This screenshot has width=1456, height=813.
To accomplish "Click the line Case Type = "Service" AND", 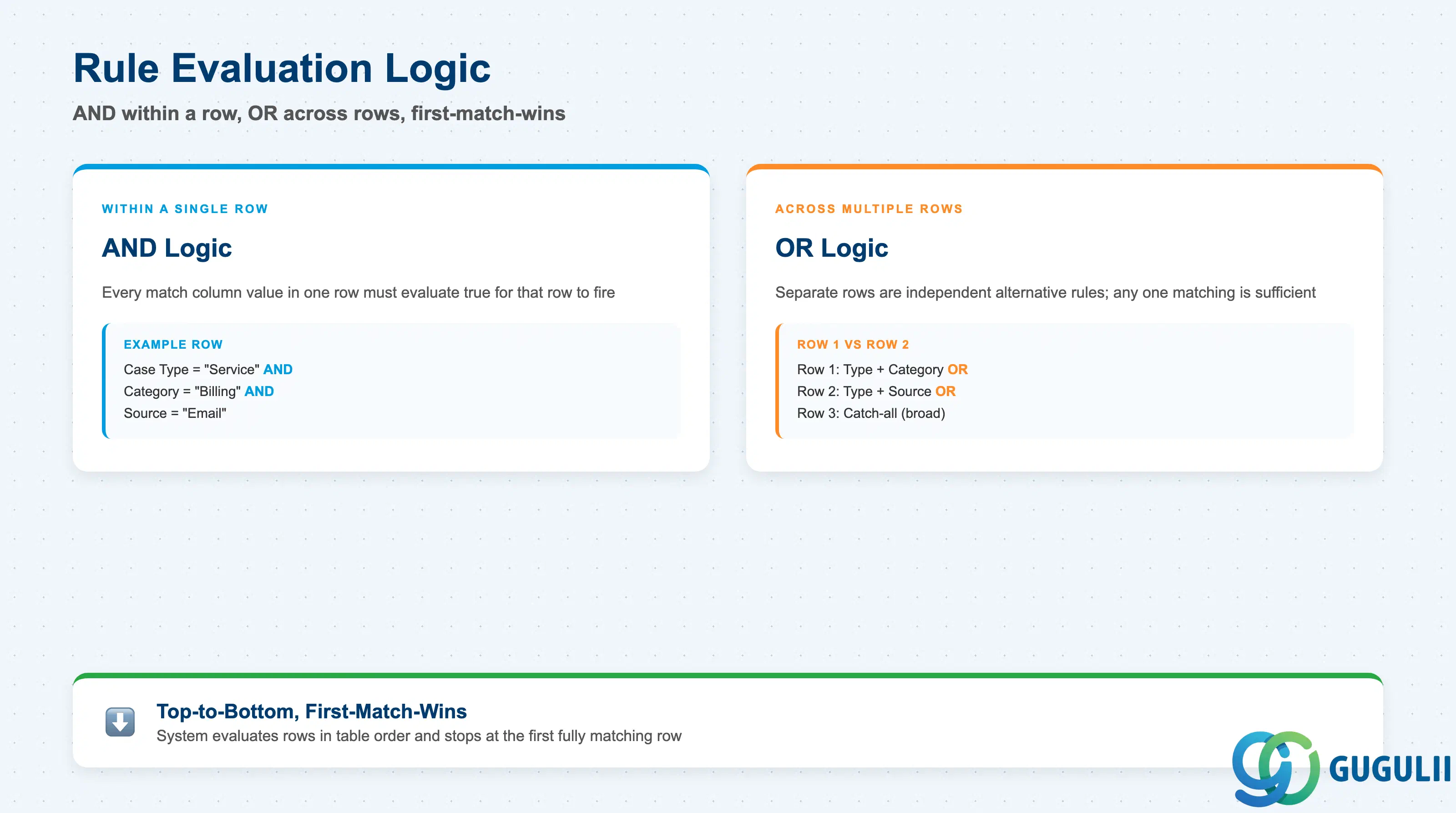I will (x=208, y=370).
